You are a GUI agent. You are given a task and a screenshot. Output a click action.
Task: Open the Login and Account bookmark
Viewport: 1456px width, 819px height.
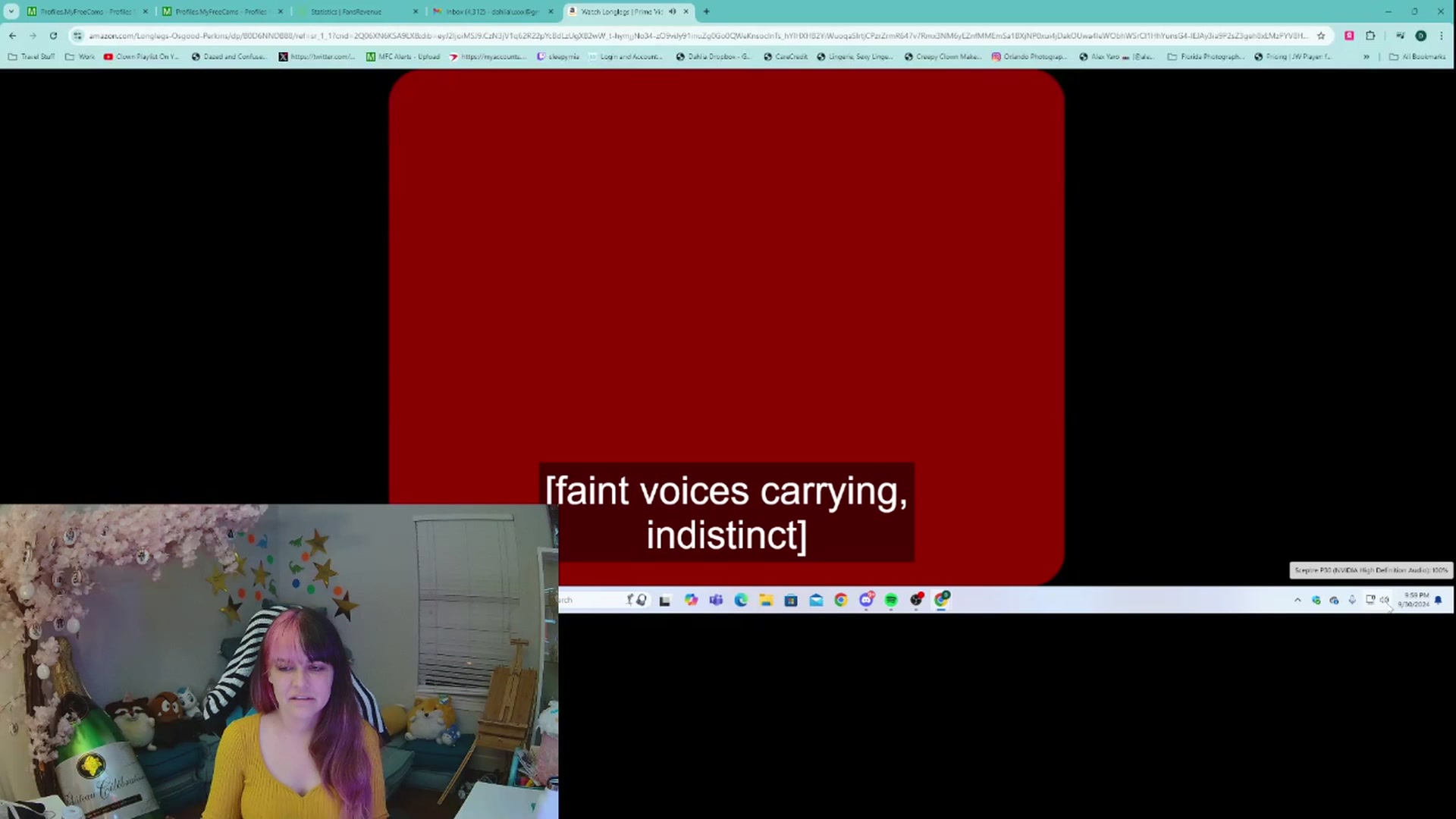coord(626,57)
